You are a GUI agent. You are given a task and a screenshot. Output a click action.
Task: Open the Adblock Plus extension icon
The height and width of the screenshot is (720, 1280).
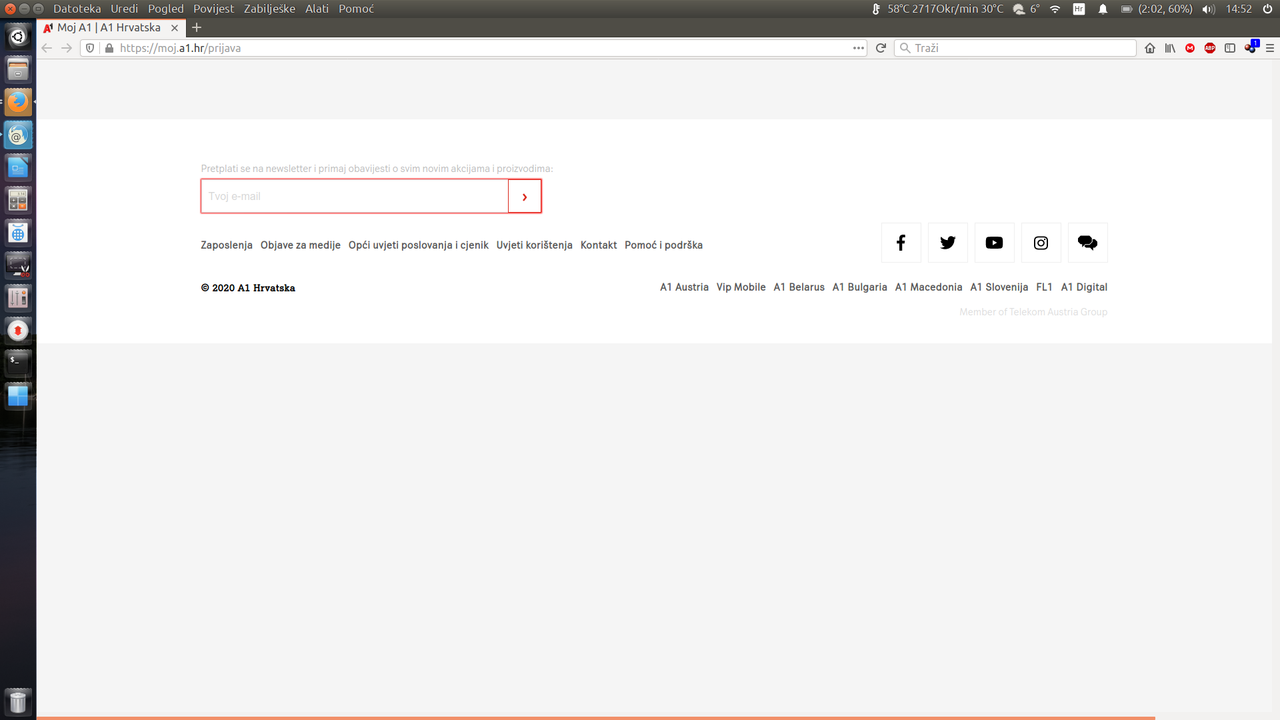[1210, 48]
